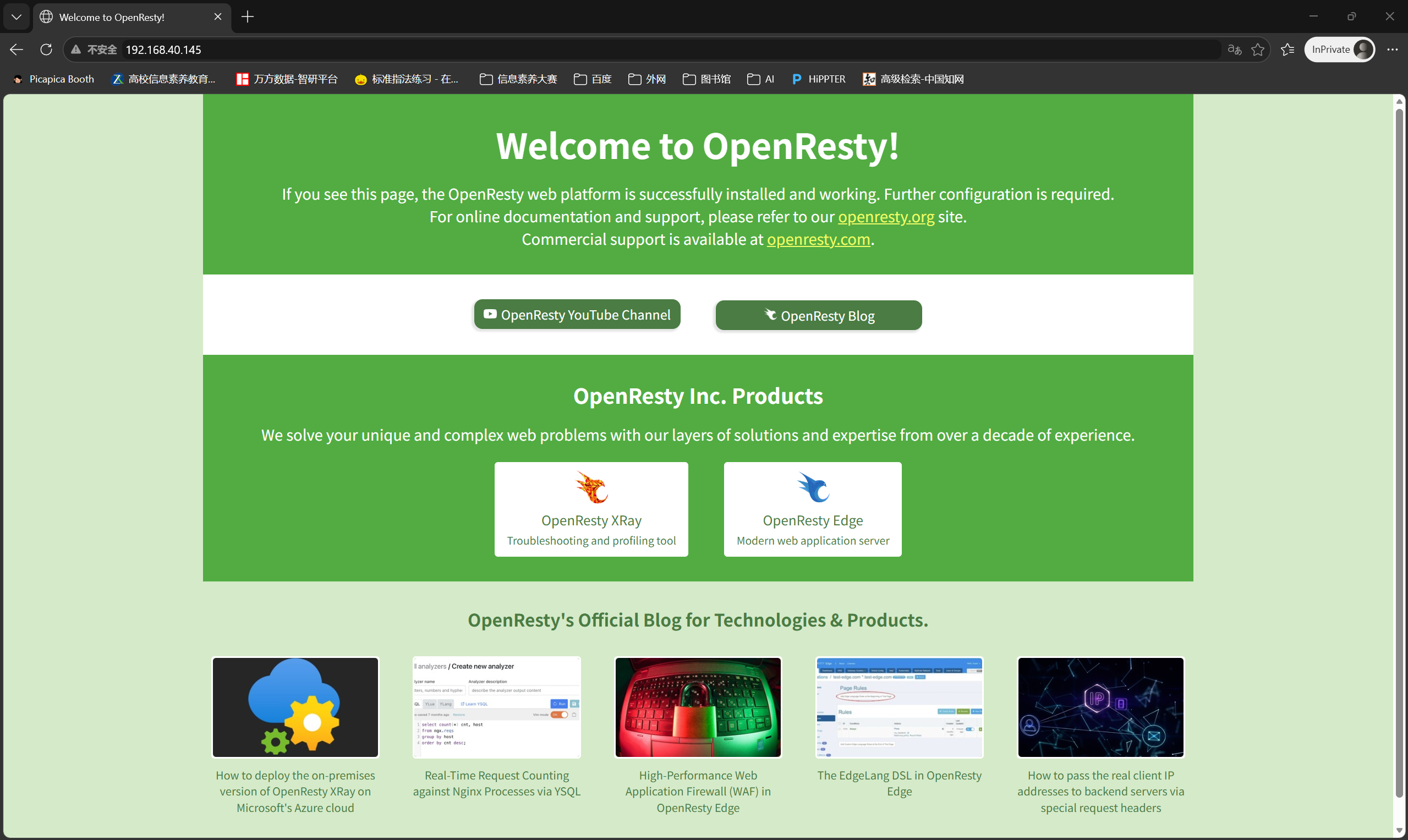
Task: Restore down the browser window
Action: point(1351,17)
